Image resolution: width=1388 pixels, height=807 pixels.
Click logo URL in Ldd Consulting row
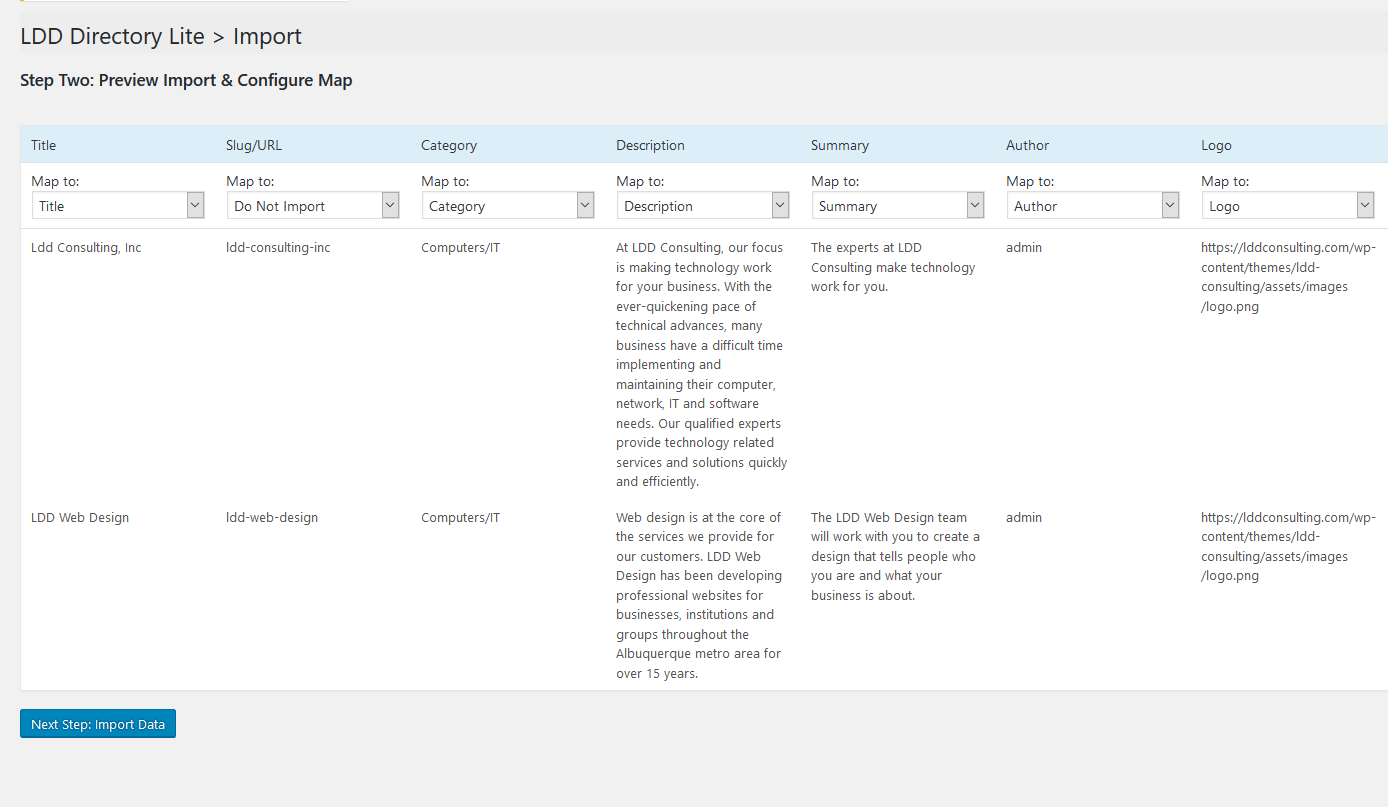(1288, 277)
